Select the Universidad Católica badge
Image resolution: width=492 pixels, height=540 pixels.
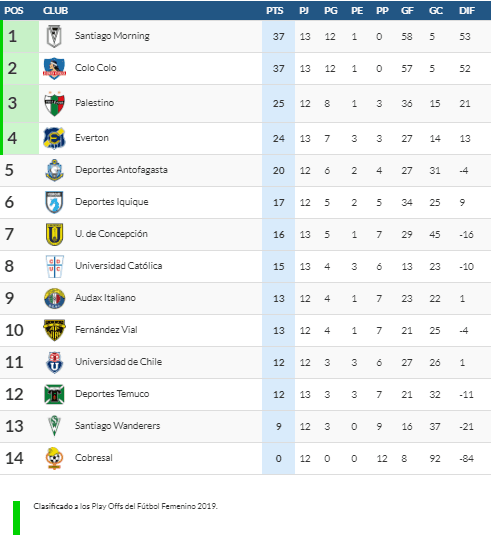point(54,266)
